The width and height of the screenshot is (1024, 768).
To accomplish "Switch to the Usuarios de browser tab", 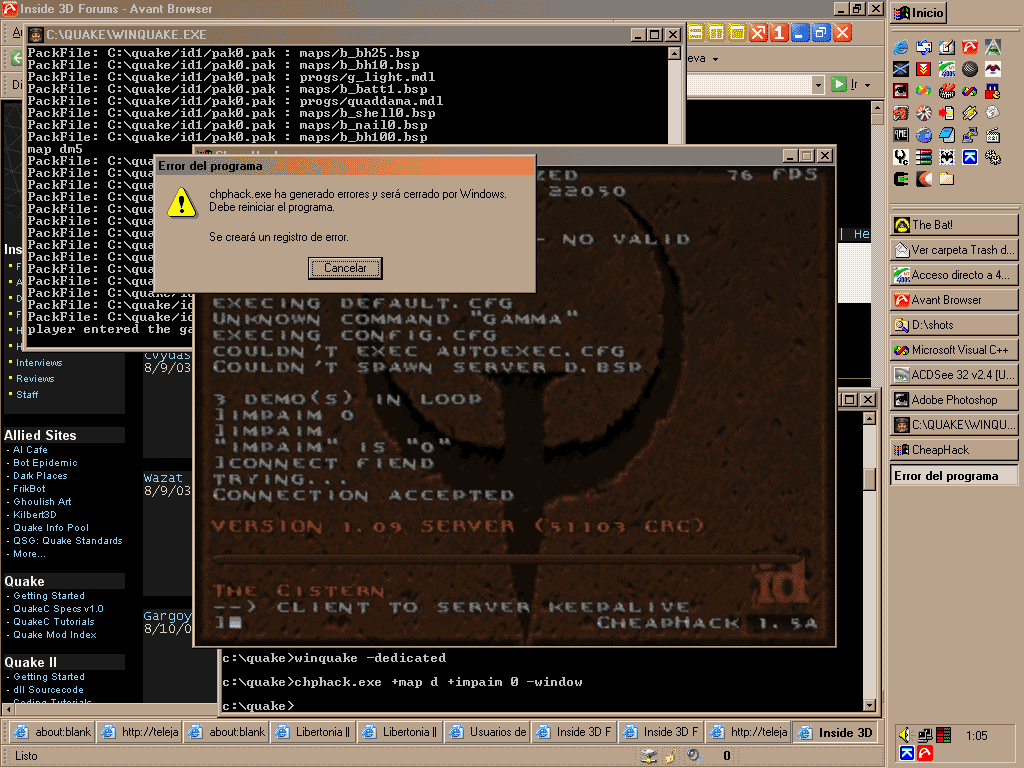I will point(487,732).
